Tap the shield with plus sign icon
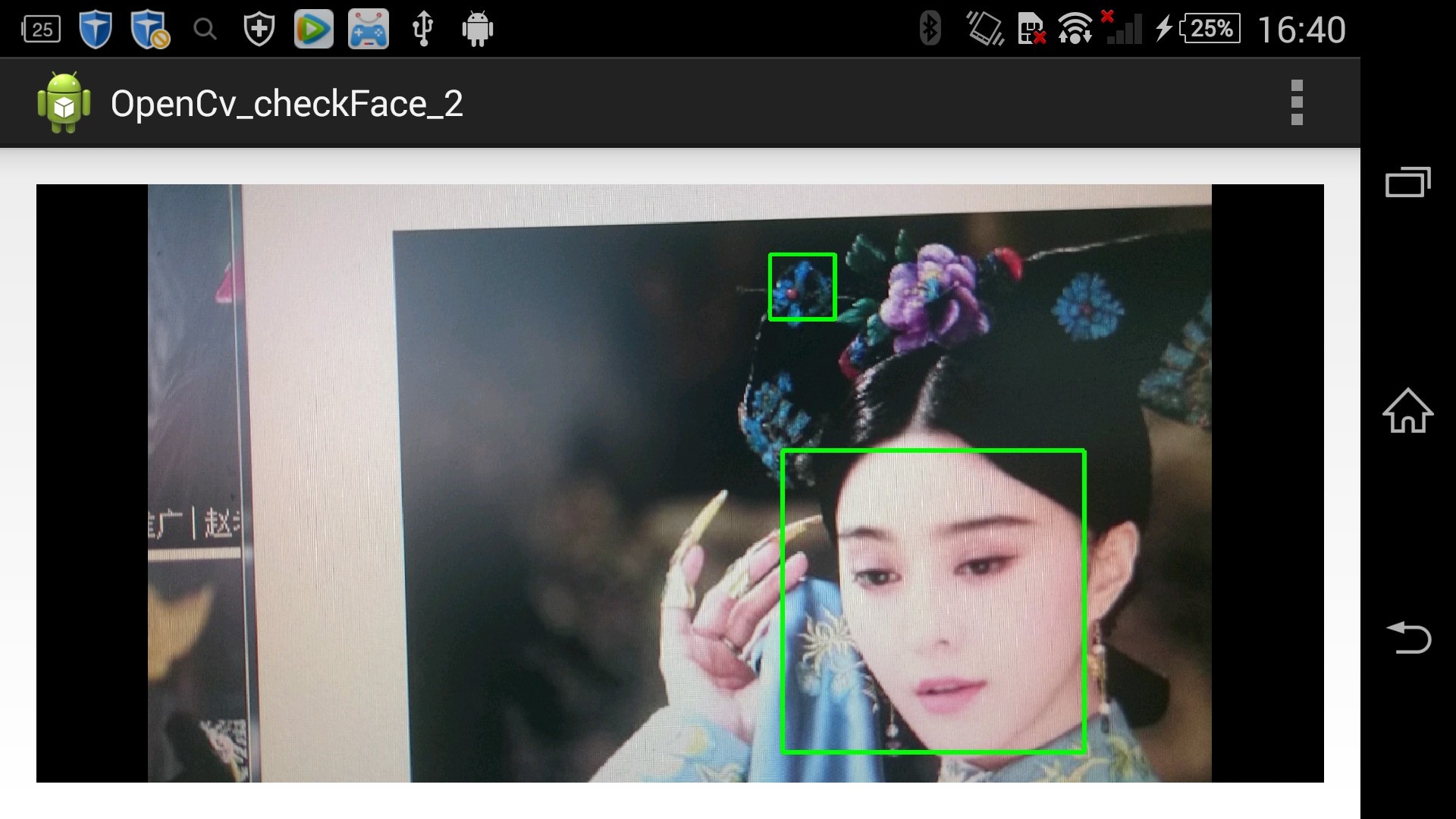The image size is (1456, 819). click(259, 30)
